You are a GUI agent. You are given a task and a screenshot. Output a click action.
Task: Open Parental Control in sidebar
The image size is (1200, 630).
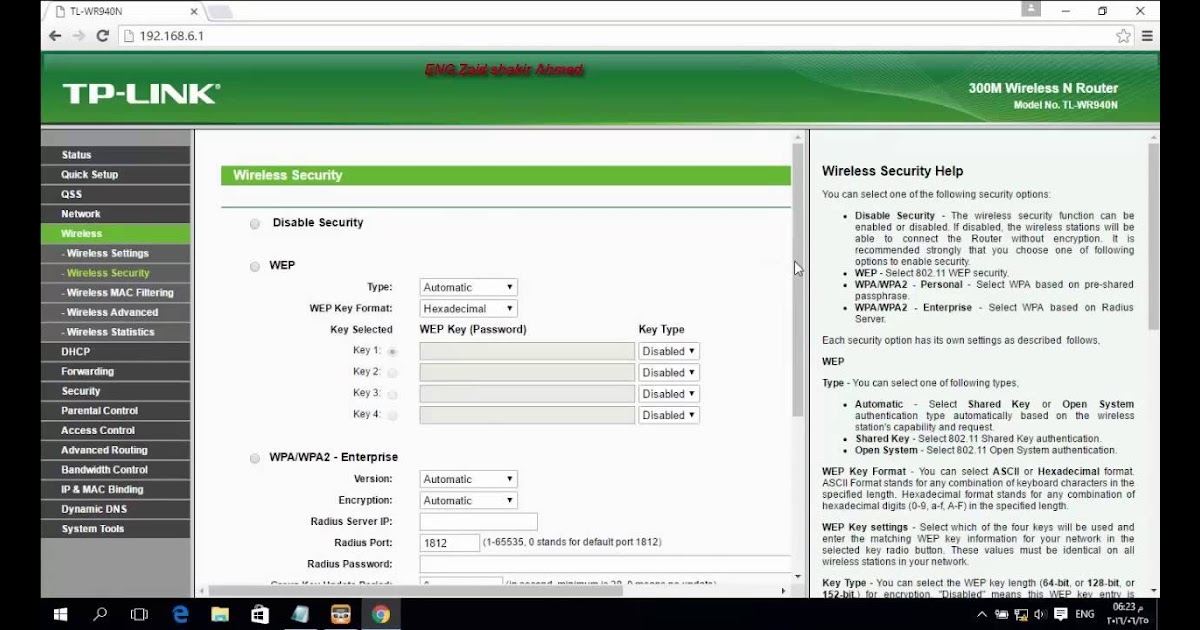tap(116, 411)
